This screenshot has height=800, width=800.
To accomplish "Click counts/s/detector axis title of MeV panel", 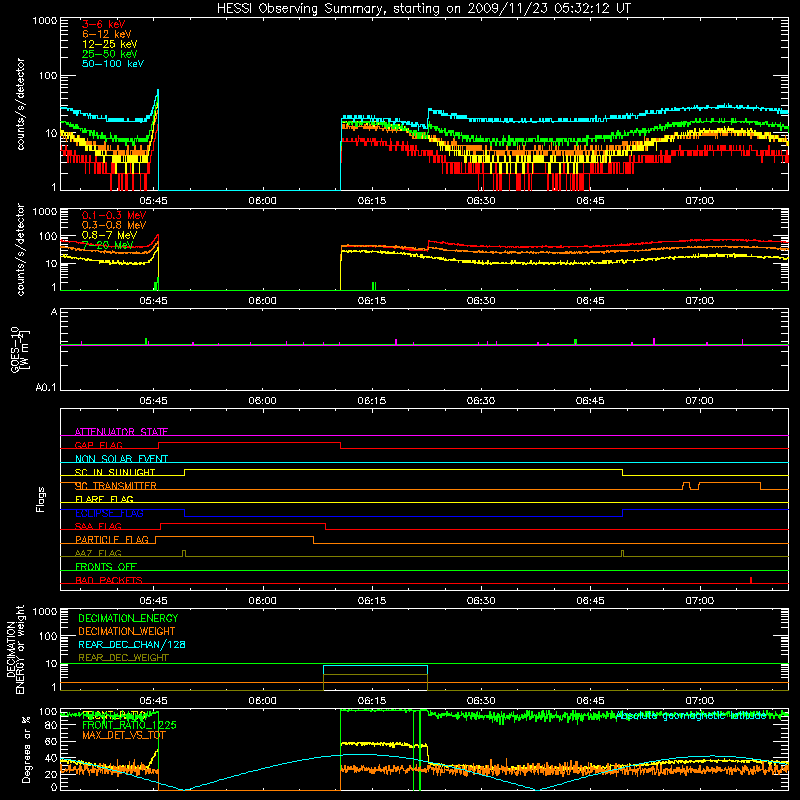I will [20, 250].
